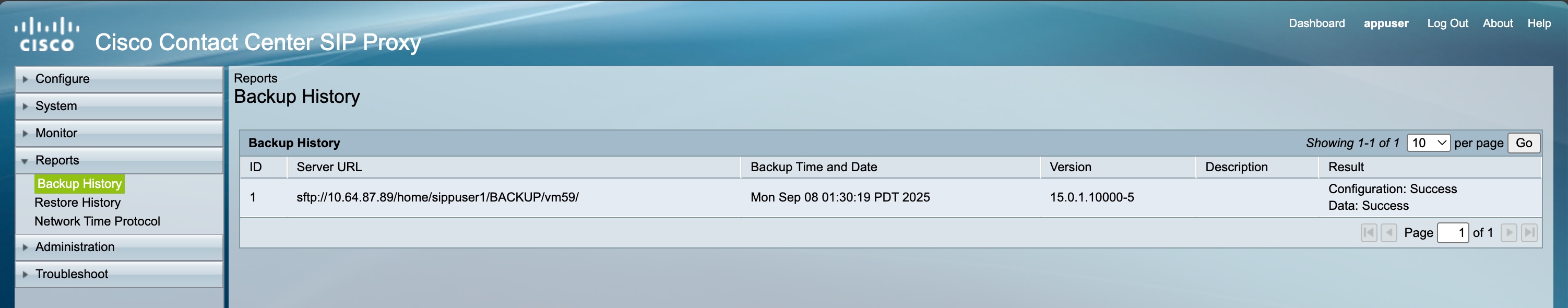Screen dimensions: 1568x308
Task: Go to previous page icon
Action: (1388, 232)
